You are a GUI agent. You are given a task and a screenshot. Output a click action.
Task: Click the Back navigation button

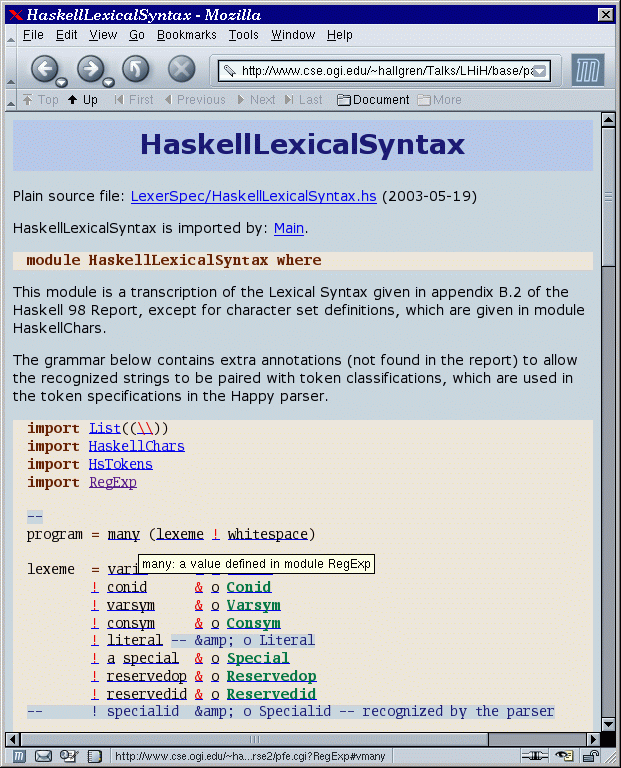tap(44, 68)
